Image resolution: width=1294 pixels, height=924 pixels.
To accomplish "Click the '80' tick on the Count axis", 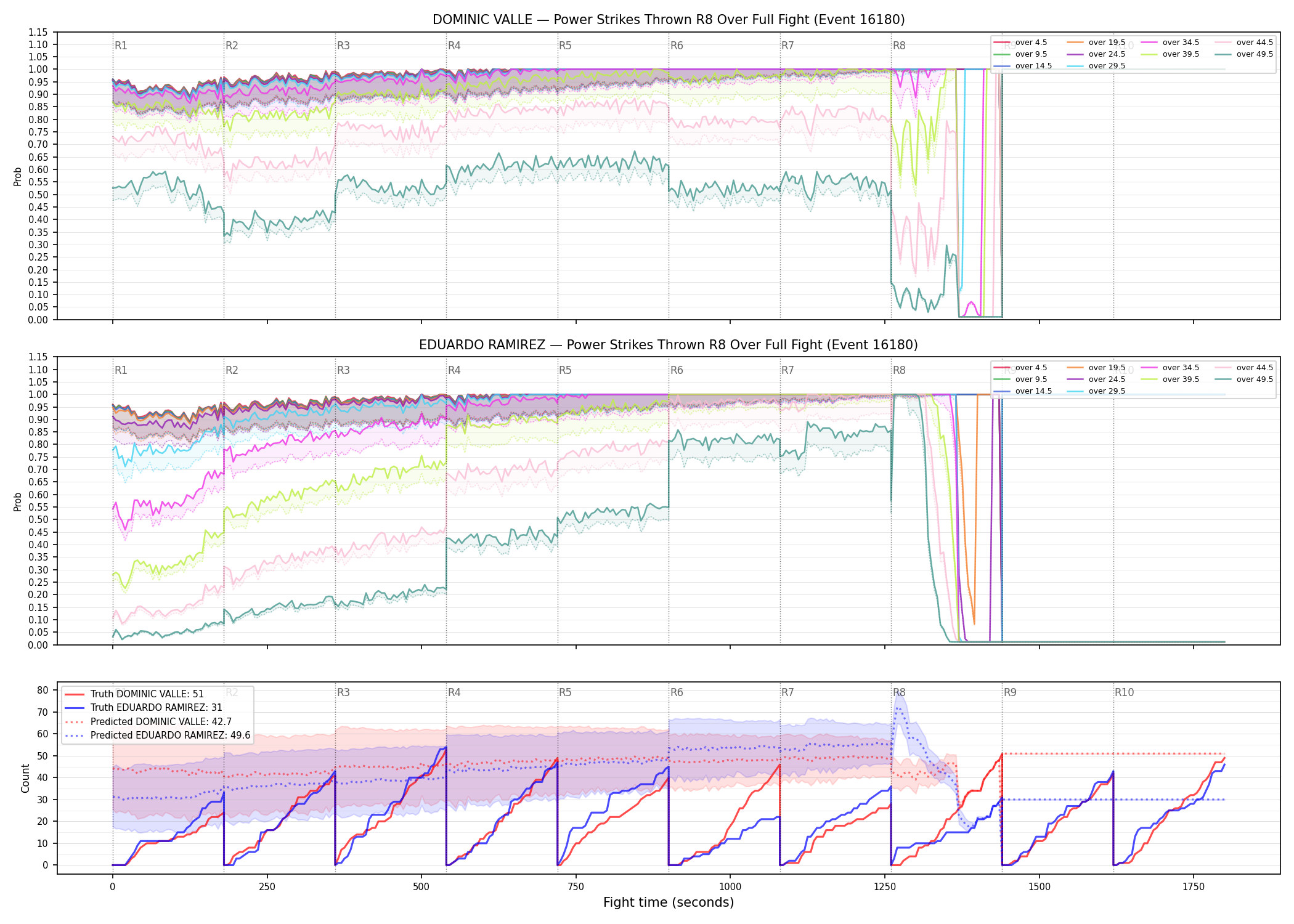I will 43,691.
